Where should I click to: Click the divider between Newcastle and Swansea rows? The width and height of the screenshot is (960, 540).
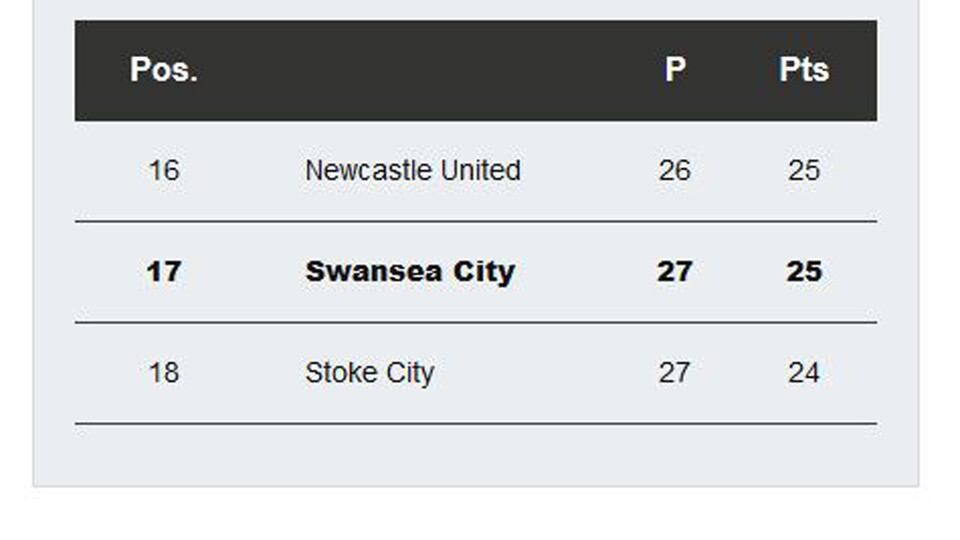tap(476, 221)
